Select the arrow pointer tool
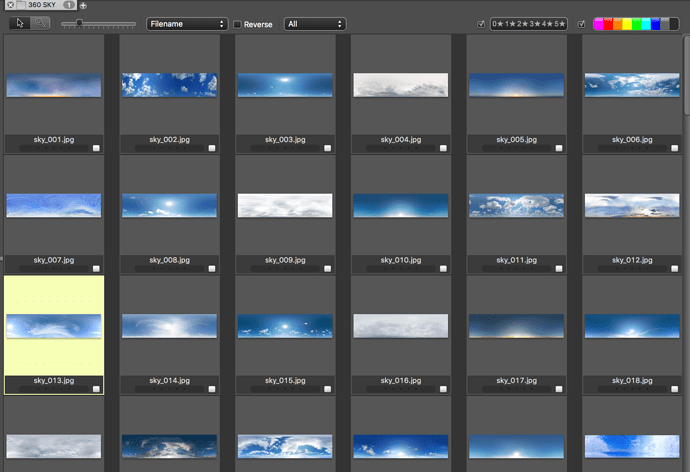 20,23
